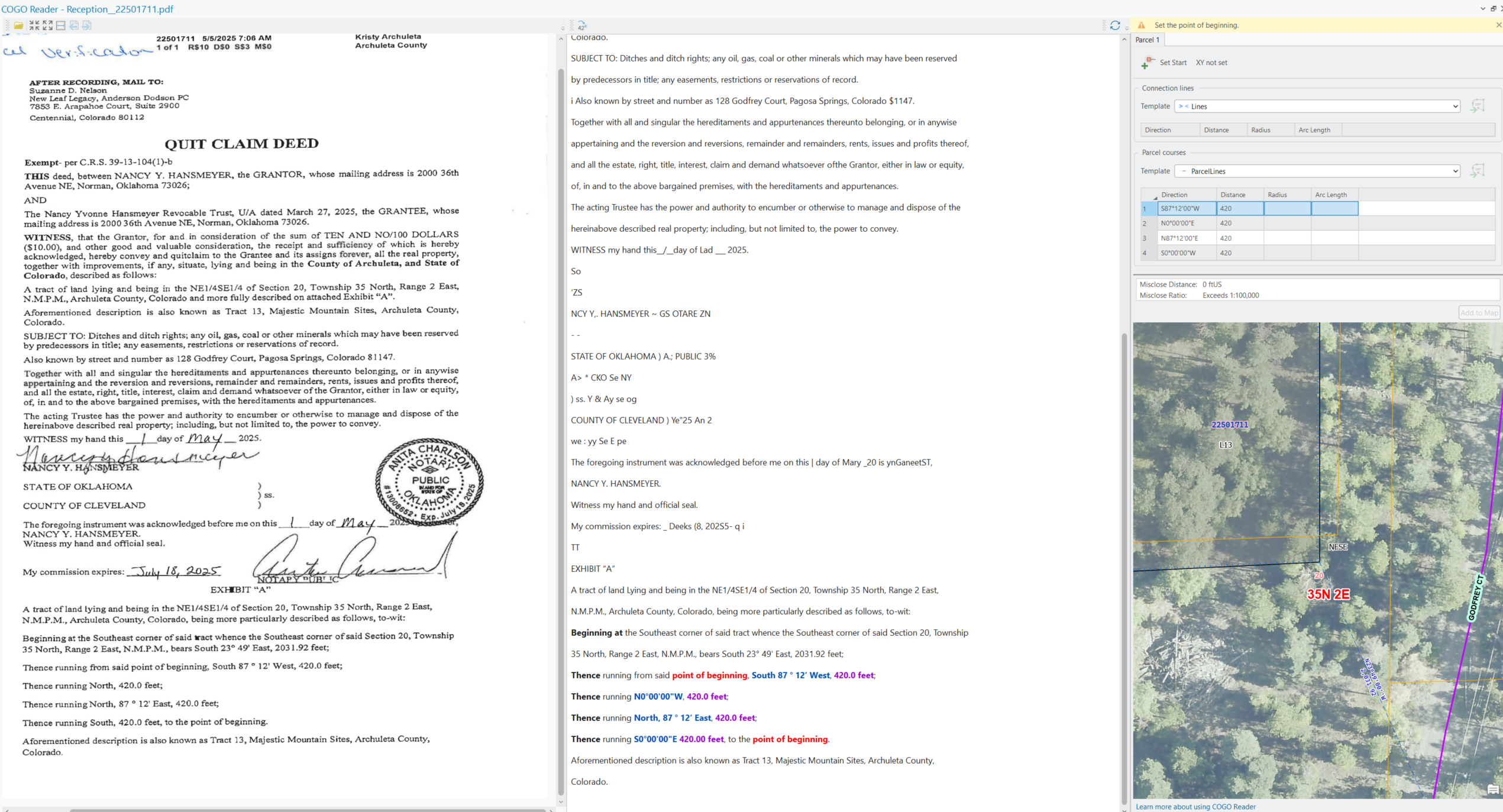Click Parcel courses Direction column header

1187,195
